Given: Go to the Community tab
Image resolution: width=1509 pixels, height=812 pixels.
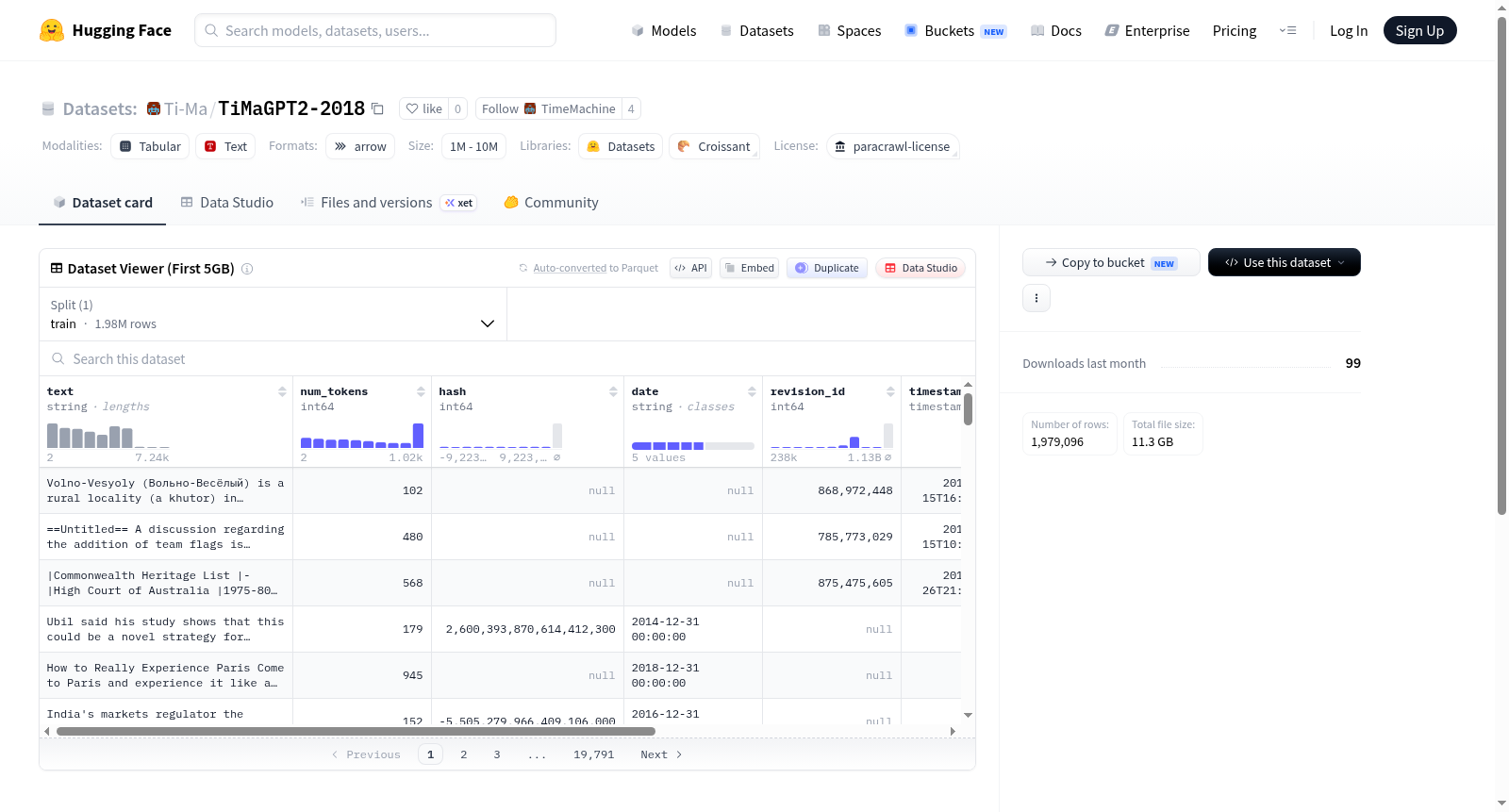Looking at the screenshot, I should pos(552,202).
